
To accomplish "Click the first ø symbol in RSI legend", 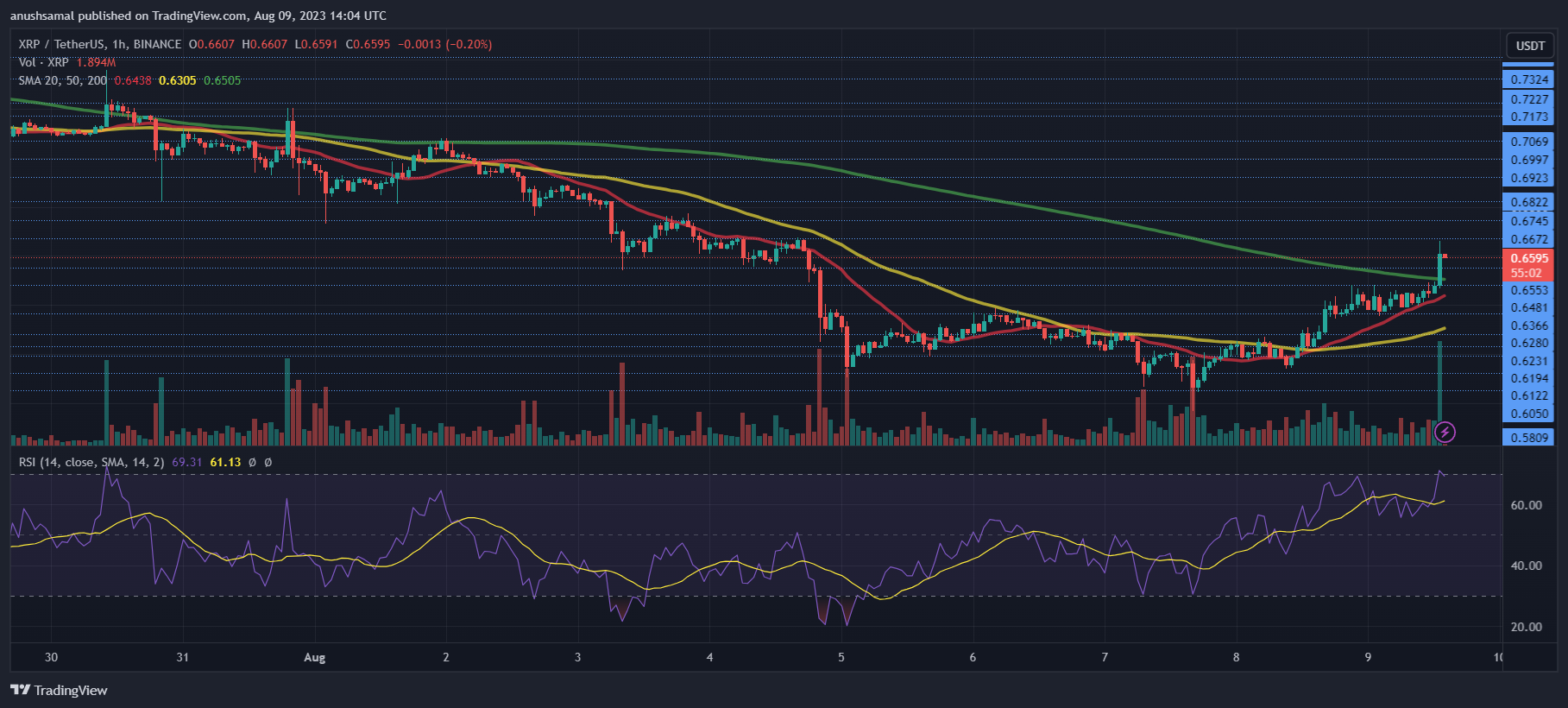I will (x=252, y=463).
